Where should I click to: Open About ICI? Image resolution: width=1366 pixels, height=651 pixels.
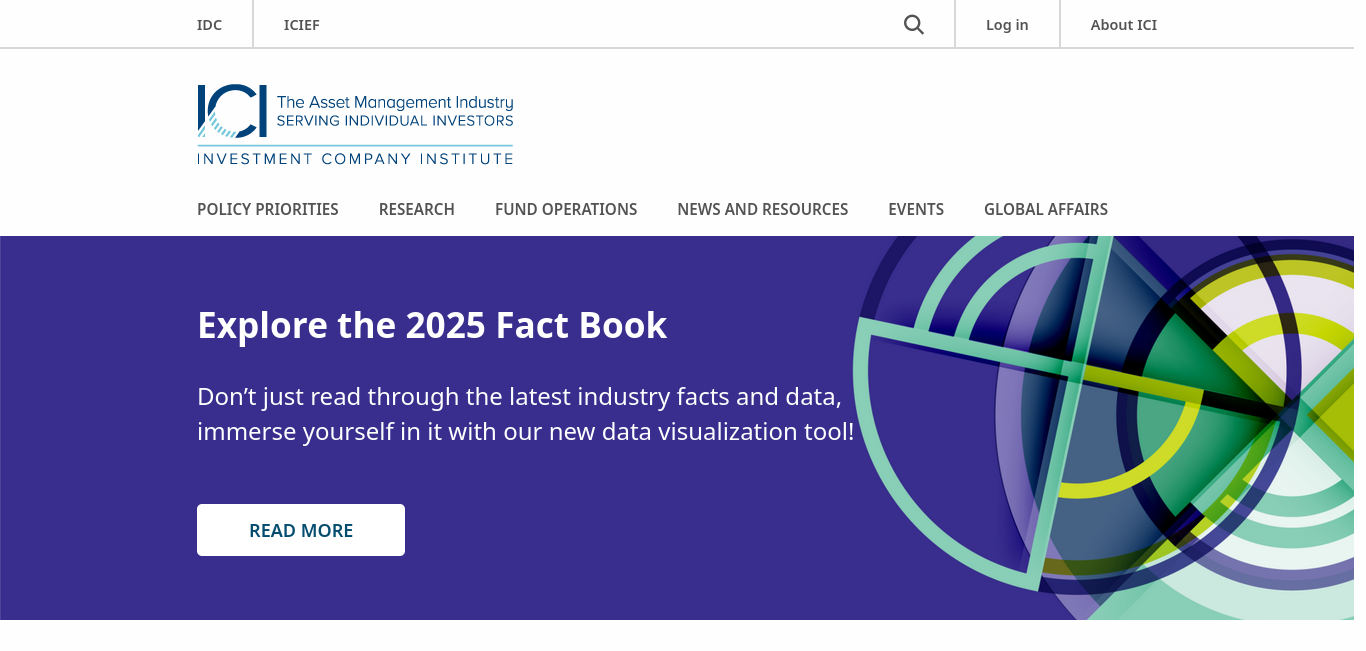[x=1124, y=25]
